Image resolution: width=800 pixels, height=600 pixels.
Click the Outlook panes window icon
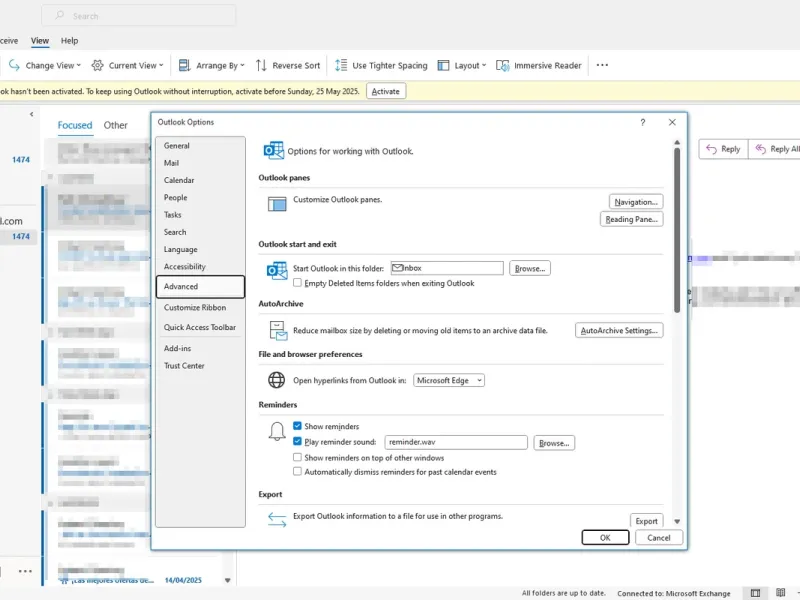coord(277,204)
